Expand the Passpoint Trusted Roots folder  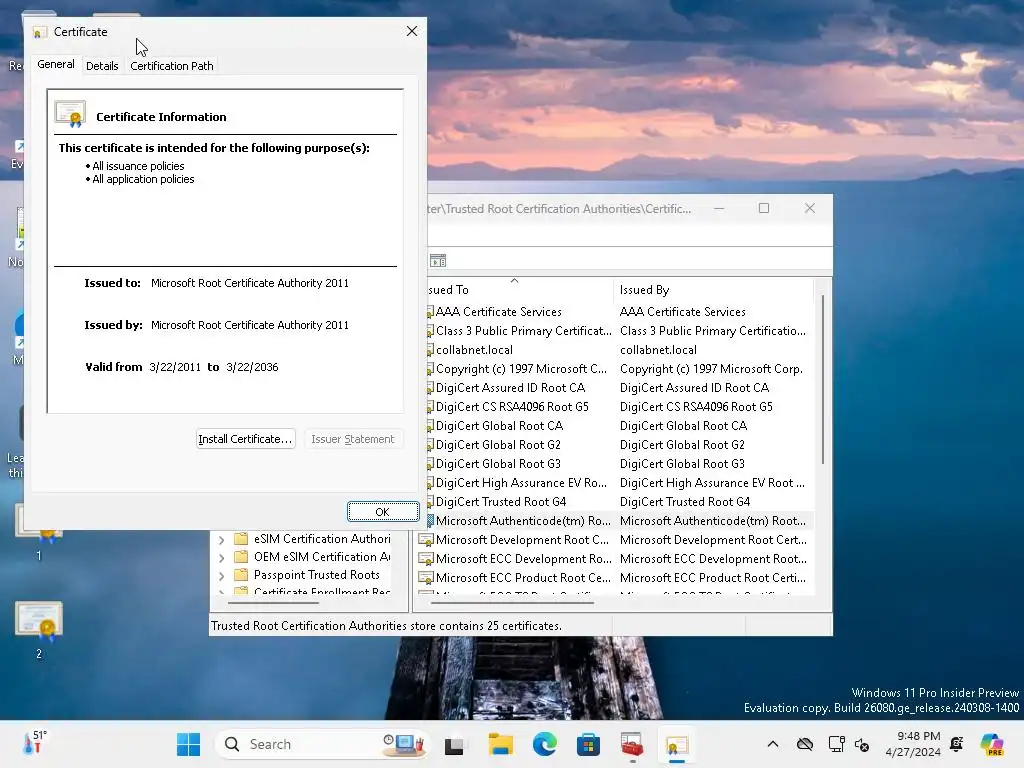[221, 576]
